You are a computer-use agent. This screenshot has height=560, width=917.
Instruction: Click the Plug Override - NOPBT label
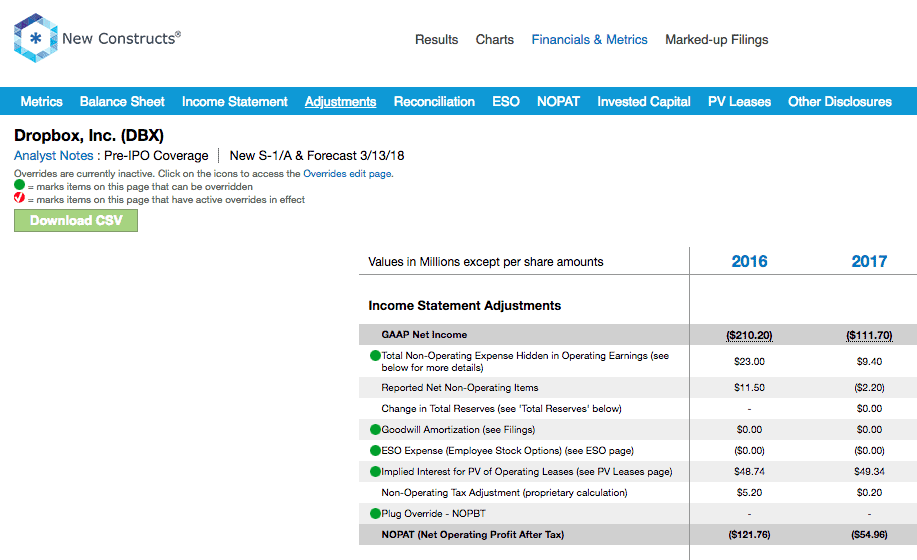(x=433, y=514)
